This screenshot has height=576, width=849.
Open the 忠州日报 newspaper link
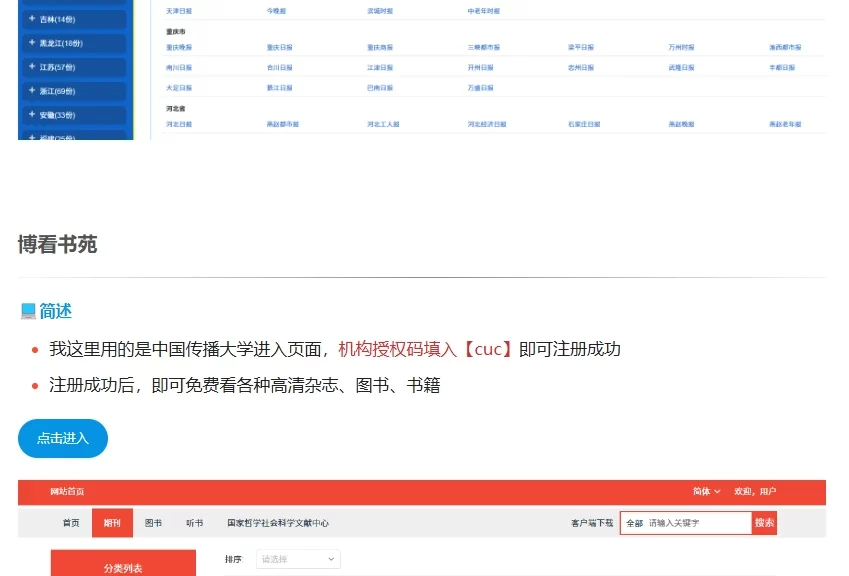coord(581,68)
